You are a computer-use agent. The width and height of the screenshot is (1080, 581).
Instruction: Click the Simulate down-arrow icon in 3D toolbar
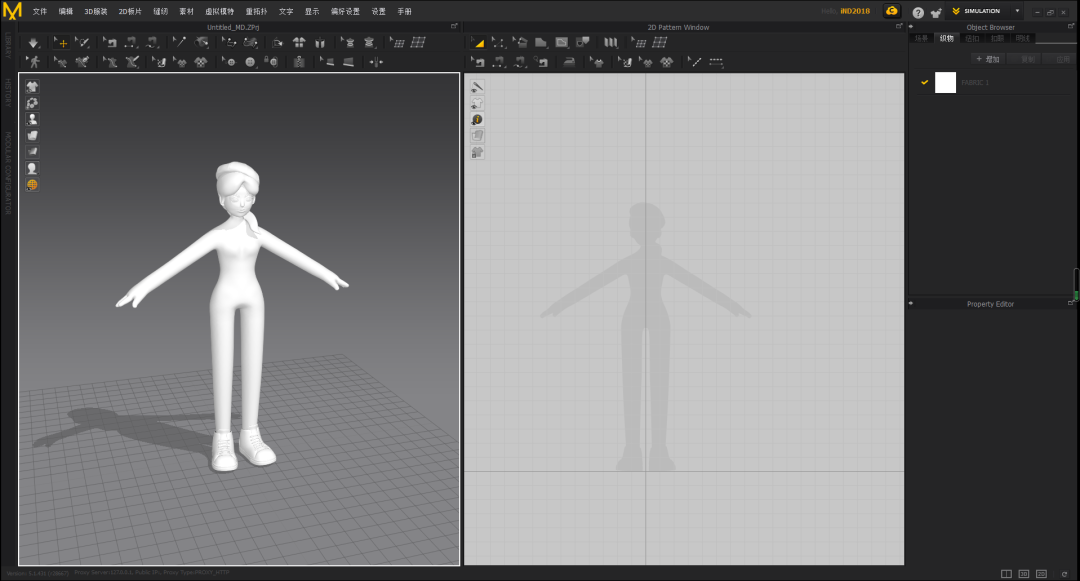click(33, 43)
